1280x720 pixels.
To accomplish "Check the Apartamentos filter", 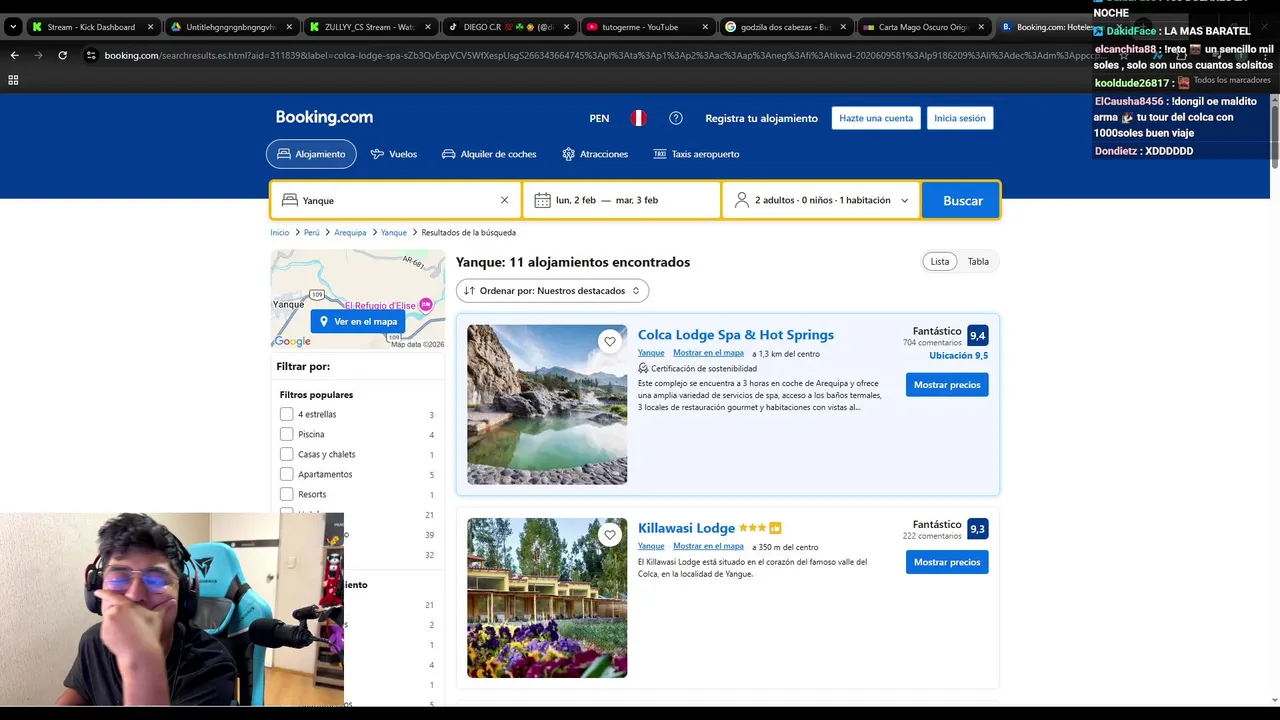I will click(287, 474).
